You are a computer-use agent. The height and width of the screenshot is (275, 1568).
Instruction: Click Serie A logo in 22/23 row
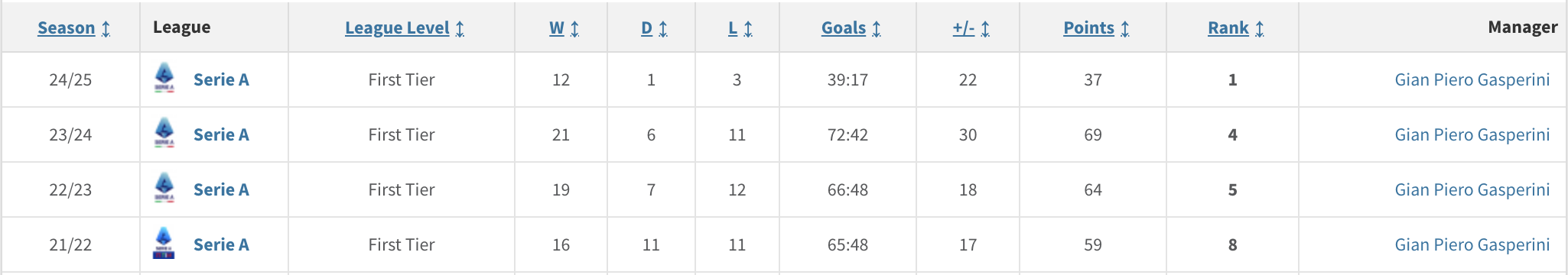pyautogui.click(x=164, y=189)
